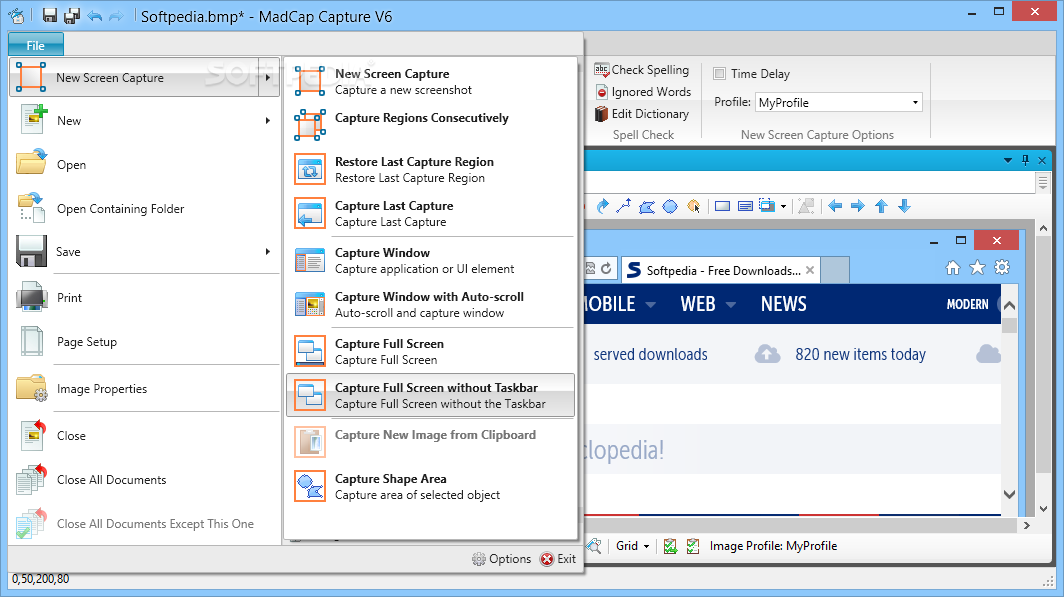Click the browser favorites star icon
The image size is (1064, 597).
[977, 268]
